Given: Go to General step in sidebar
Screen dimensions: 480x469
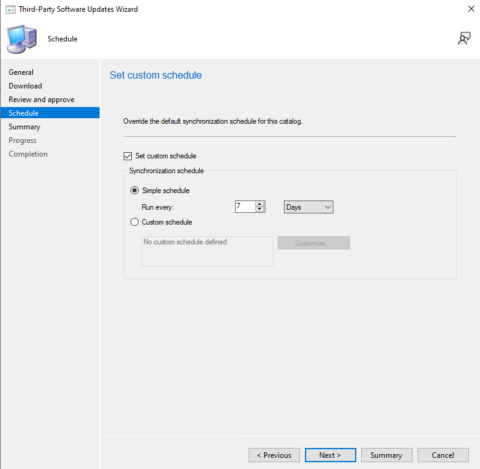Looking at the screenshot, I should [21, 72].
